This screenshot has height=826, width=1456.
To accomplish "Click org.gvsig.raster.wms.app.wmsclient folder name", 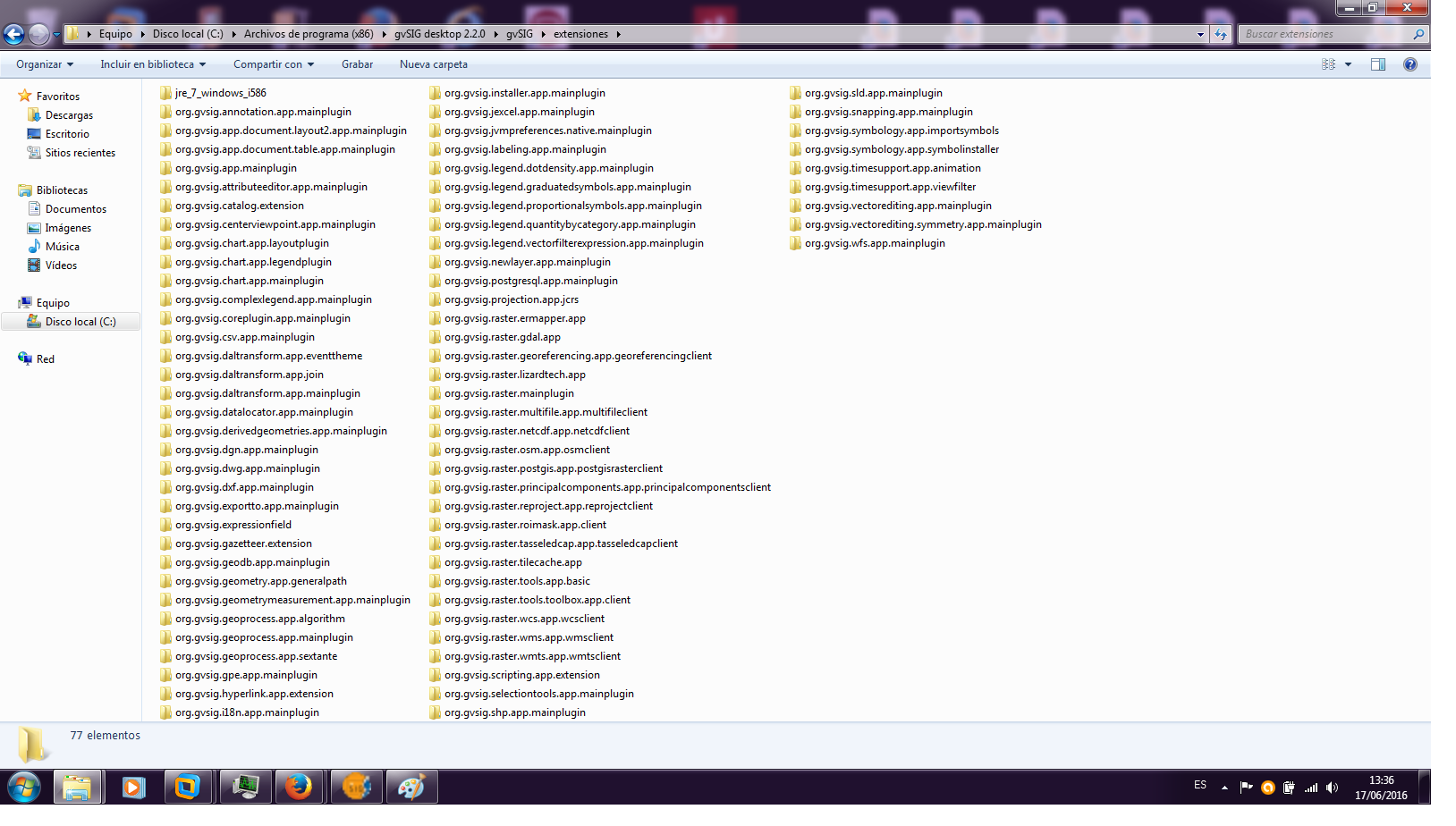I will pyautogui.click(x=529, y=637).
